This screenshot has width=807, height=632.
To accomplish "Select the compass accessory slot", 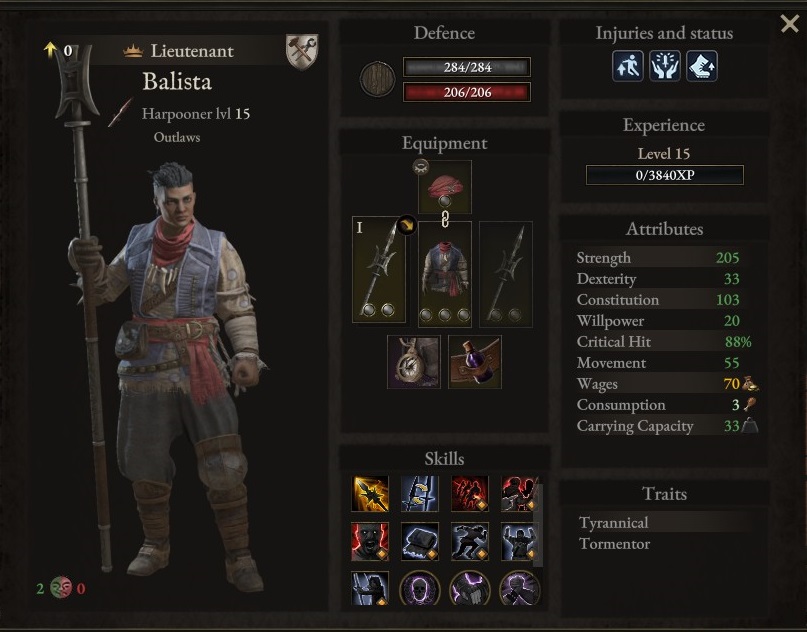I will (414, 362).
